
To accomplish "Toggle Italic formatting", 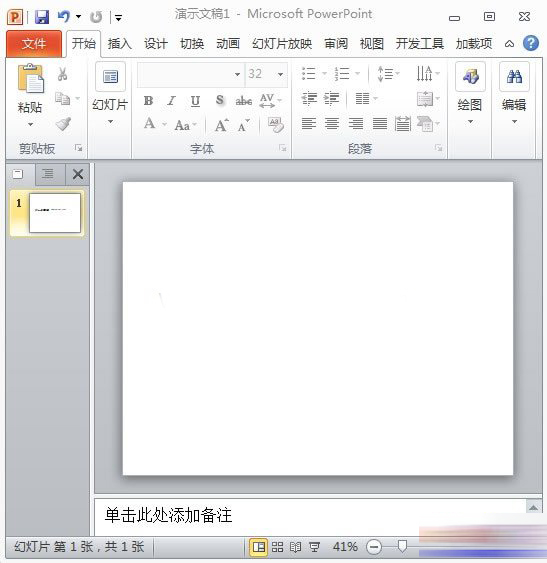I will click(172, 101).
